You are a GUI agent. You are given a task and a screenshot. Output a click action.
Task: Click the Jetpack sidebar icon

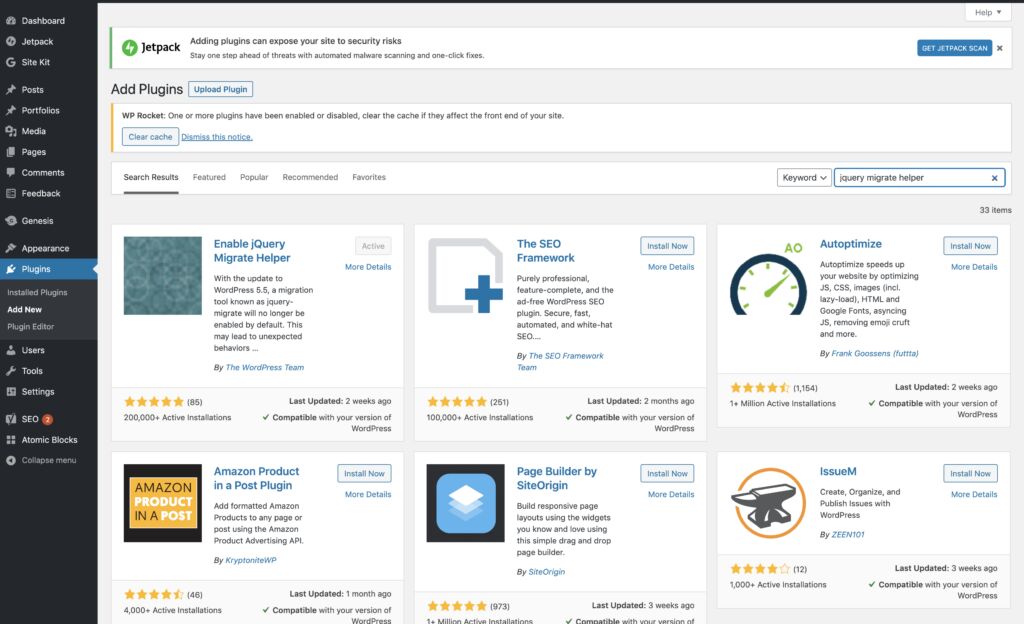(x=10, y=41)
